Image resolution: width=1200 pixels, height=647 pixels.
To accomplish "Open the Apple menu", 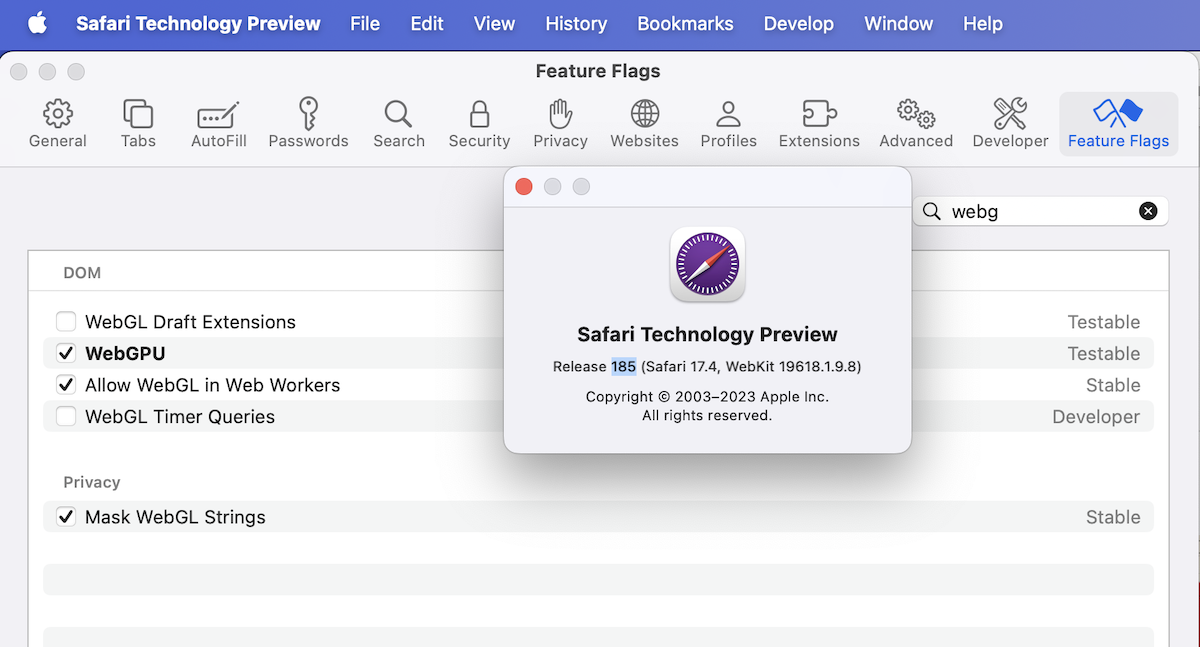I will coord(37,23).
